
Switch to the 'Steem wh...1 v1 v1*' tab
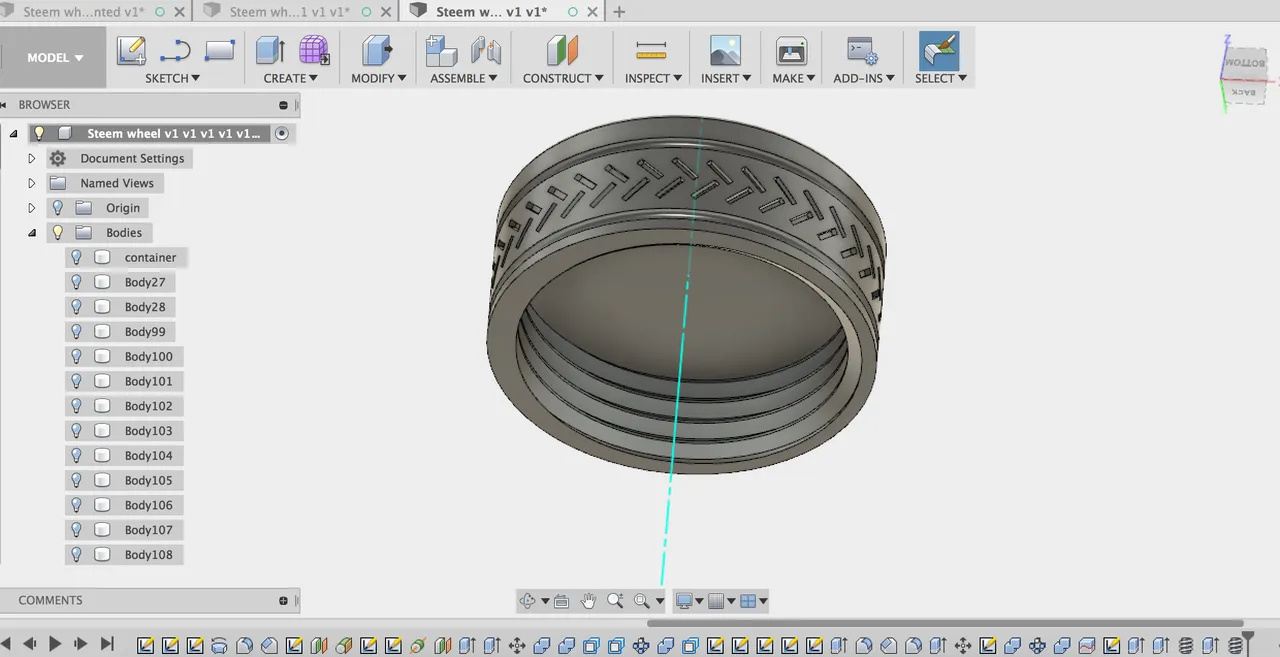pyautogui.click(x=289, y=12)
